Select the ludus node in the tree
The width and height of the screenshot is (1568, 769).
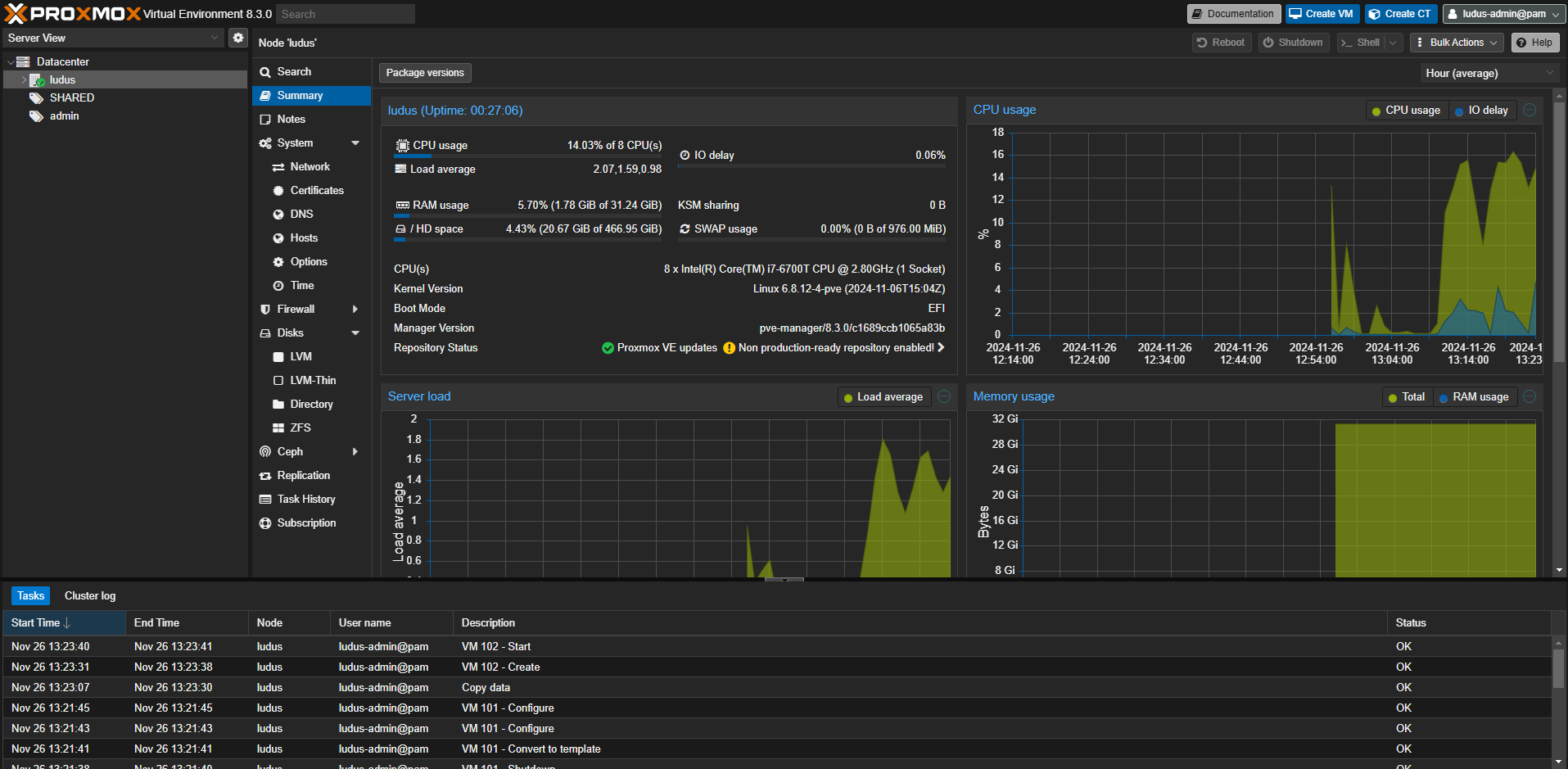click(124, 79)
